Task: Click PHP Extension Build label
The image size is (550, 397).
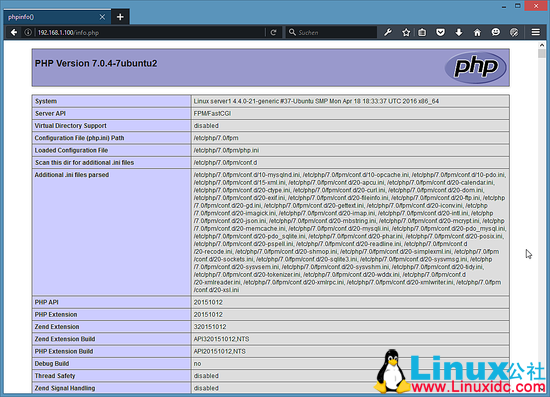Action: [x=64, y=351]
